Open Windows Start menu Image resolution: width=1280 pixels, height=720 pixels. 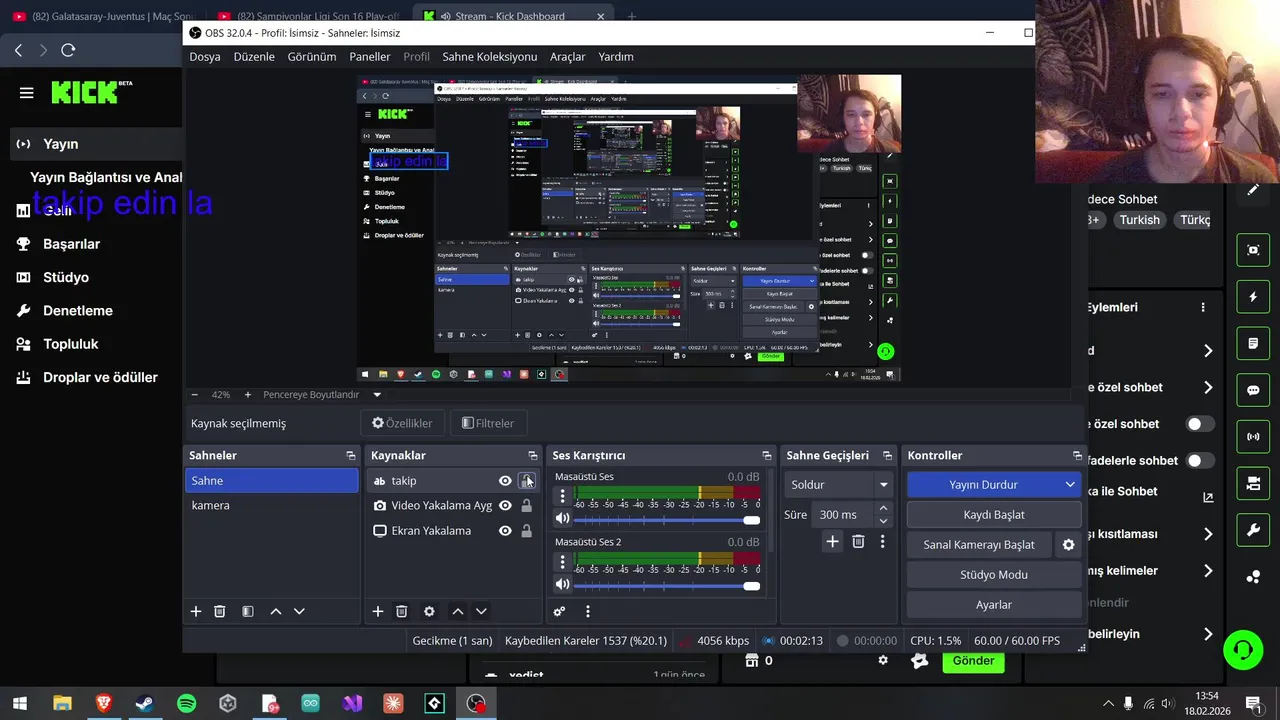(x=20, y=704)
